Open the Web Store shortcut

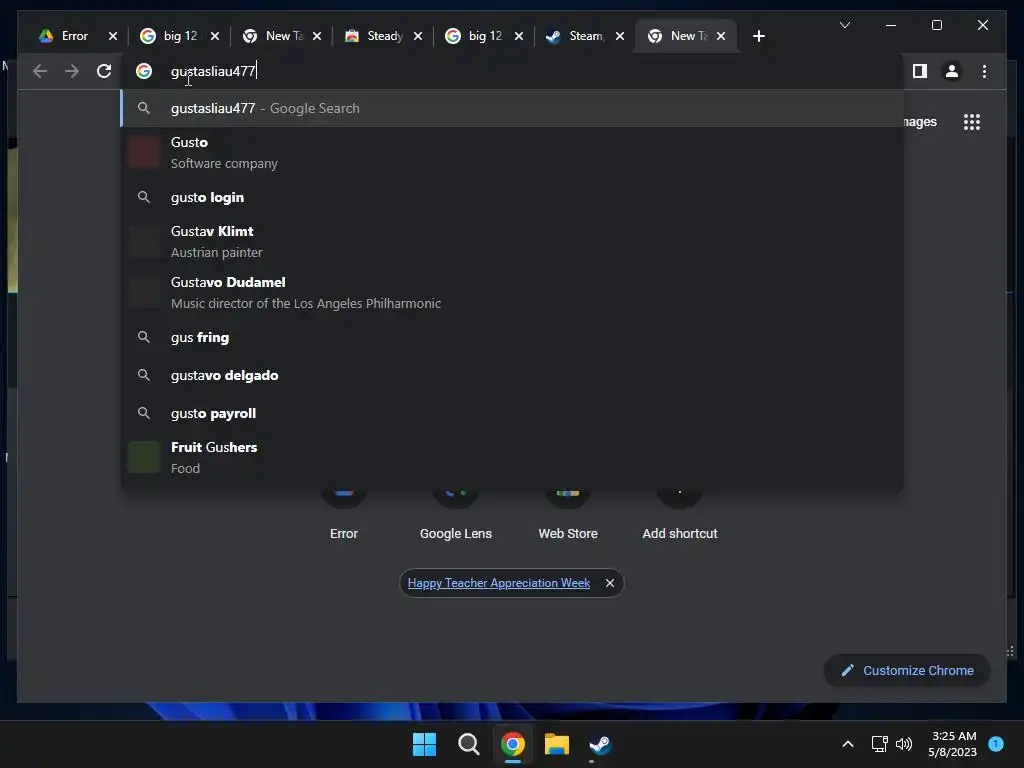click(x=568, y=516)
